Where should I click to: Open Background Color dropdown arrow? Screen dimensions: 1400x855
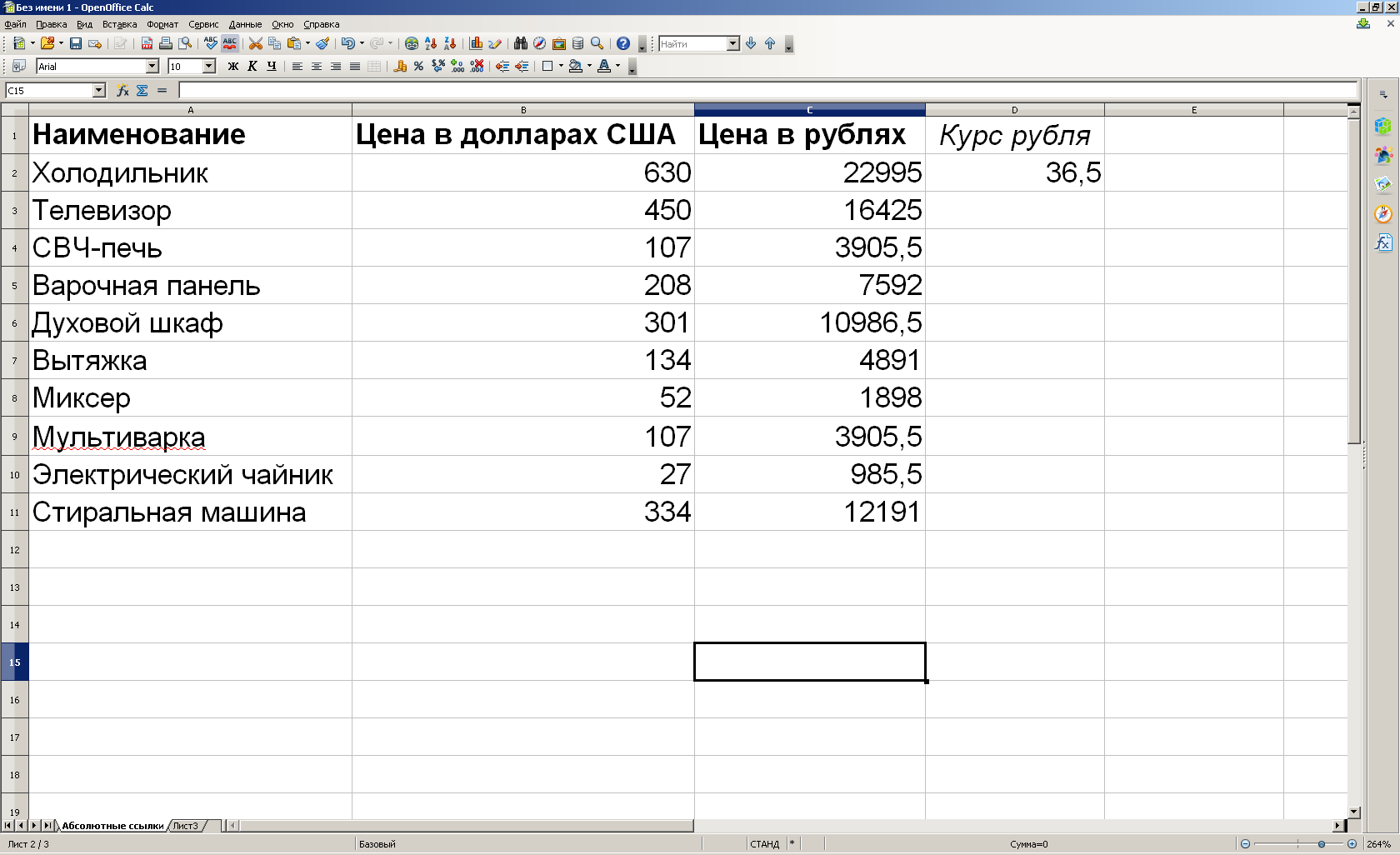(x=589, y=66)
